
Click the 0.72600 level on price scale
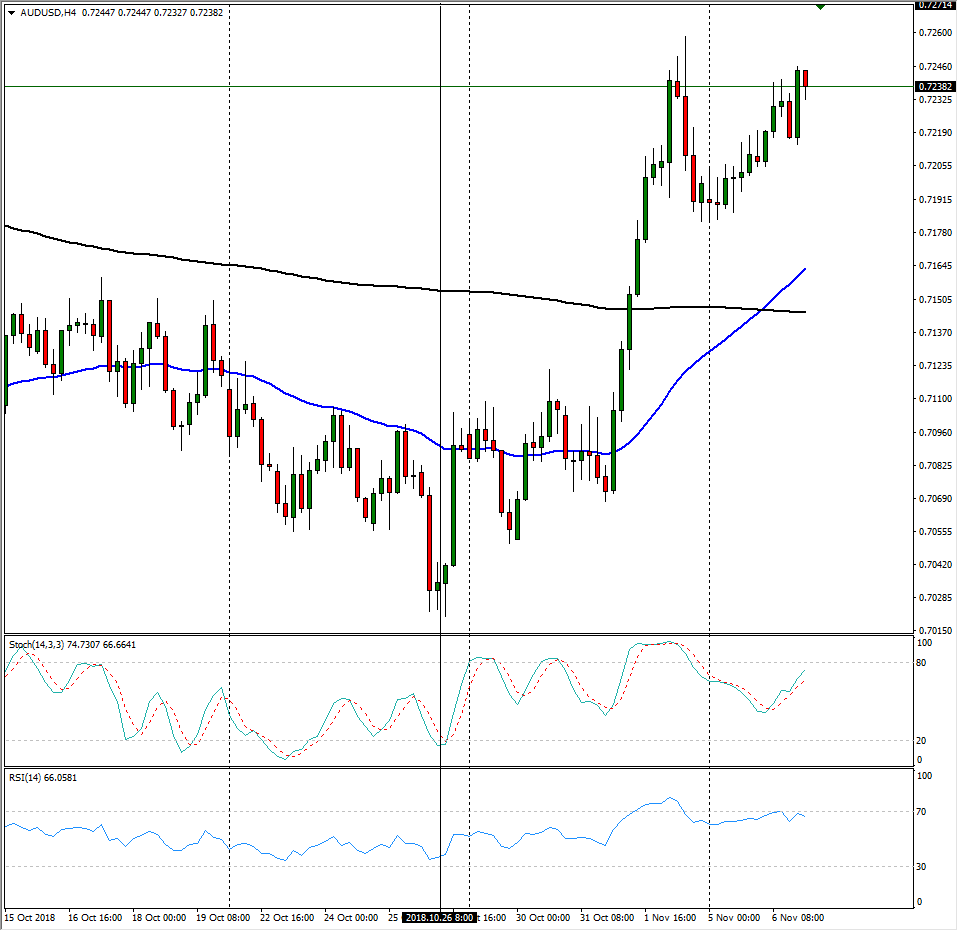pos(935,33)
